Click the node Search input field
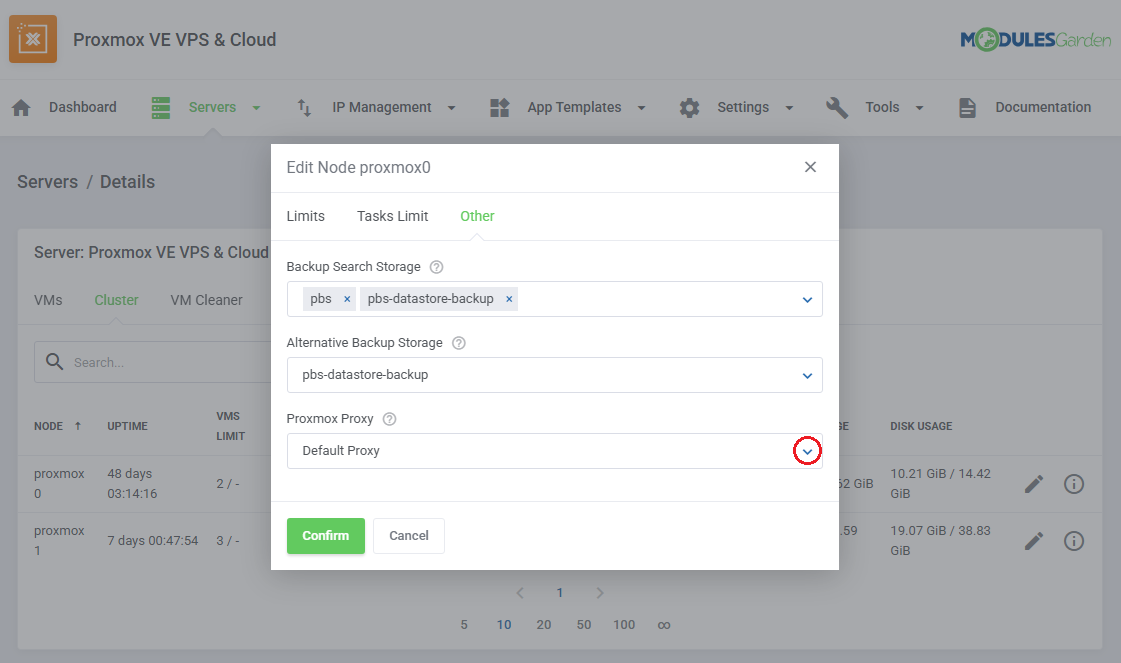The width and height of the screenshot is (1121, 663). (160, 362)
